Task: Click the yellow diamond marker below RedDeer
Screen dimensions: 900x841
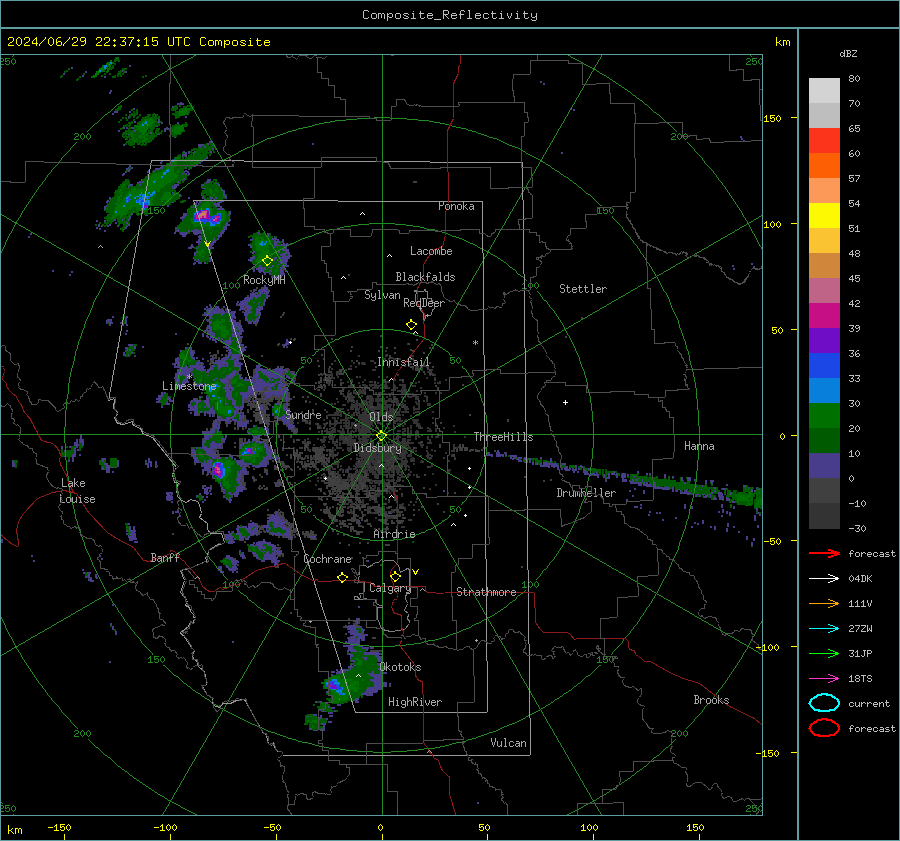Action: [411, 325]
